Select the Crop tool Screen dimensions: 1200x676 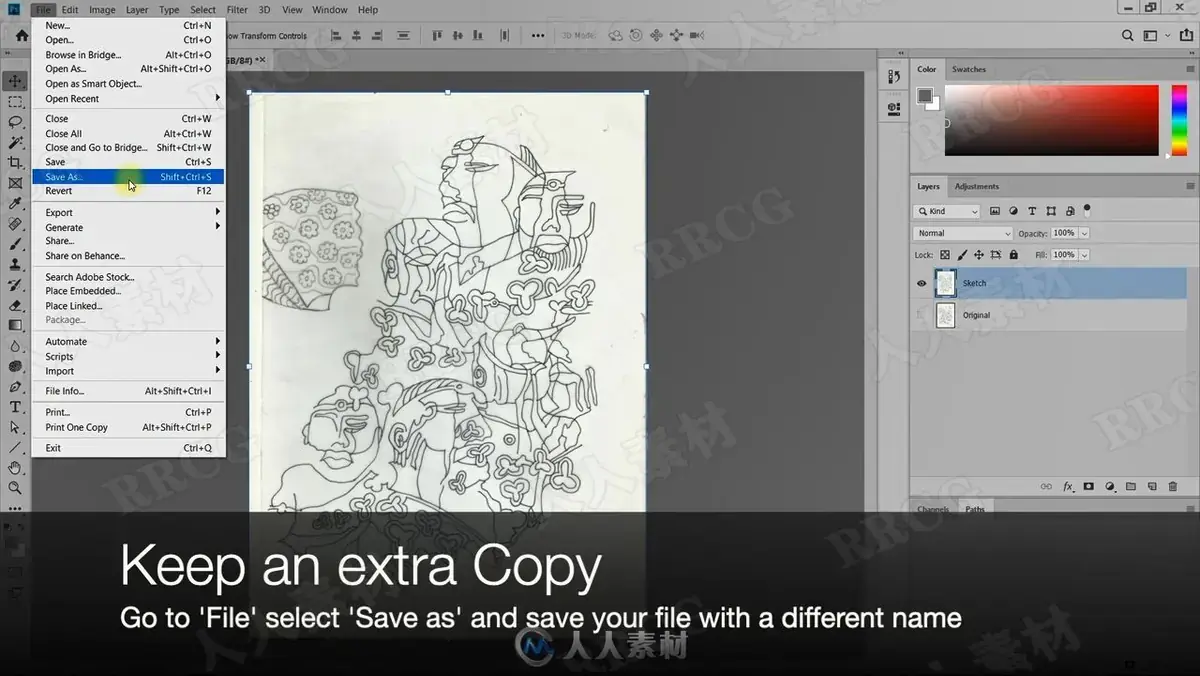coord(15,162)
